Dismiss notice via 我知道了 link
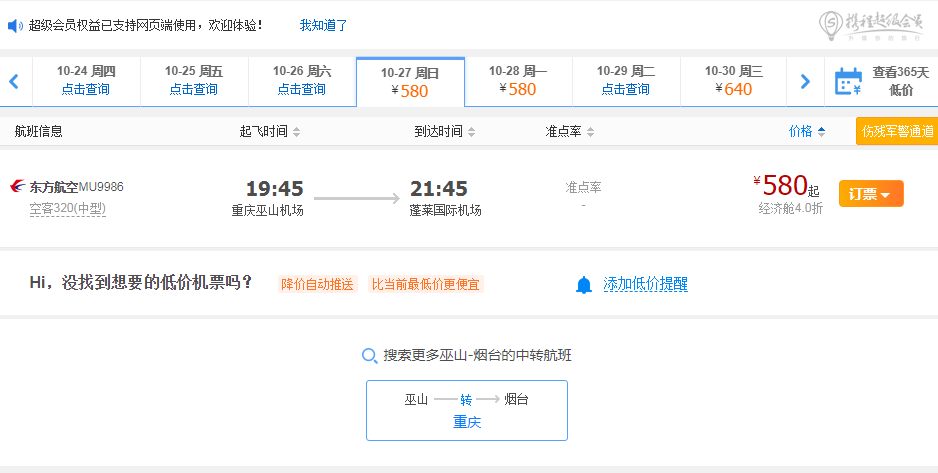This screenshot has height=473, width=938. [x=323, y=25]
